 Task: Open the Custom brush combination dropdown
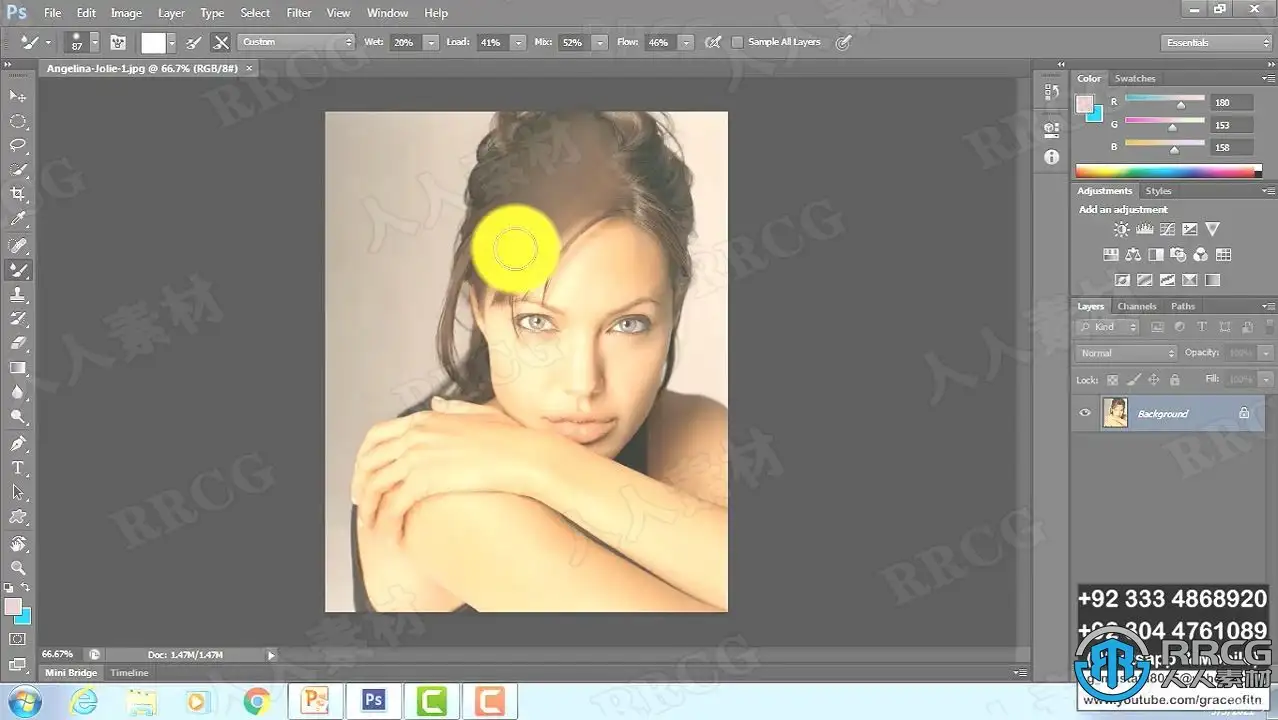point(296,42)
